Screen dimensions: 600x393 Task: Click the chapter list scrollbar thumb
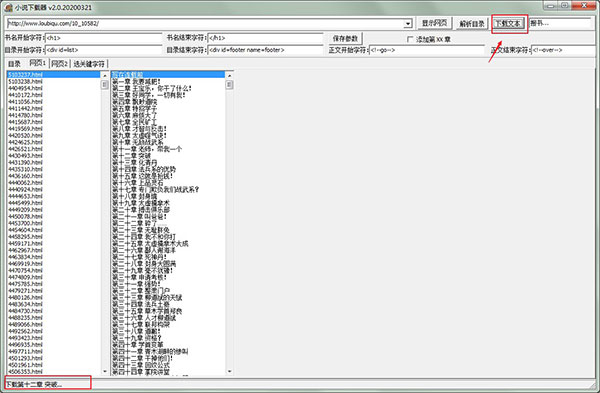(x=229, y=85)
